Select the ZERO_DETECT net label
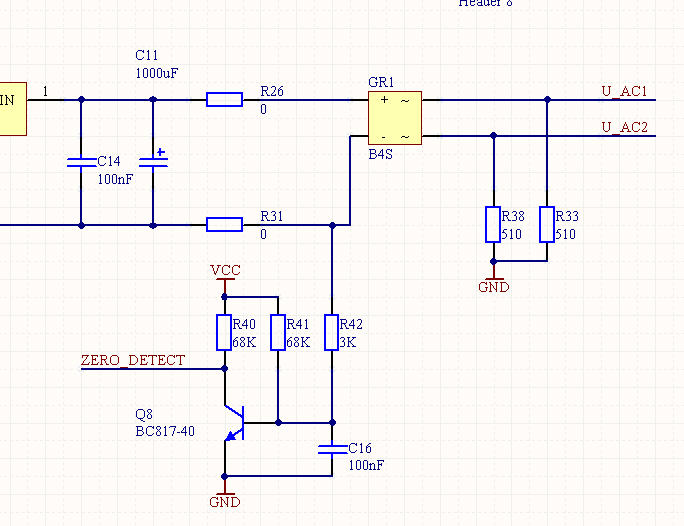The image size is (684, 526). [x=133, y=360]
